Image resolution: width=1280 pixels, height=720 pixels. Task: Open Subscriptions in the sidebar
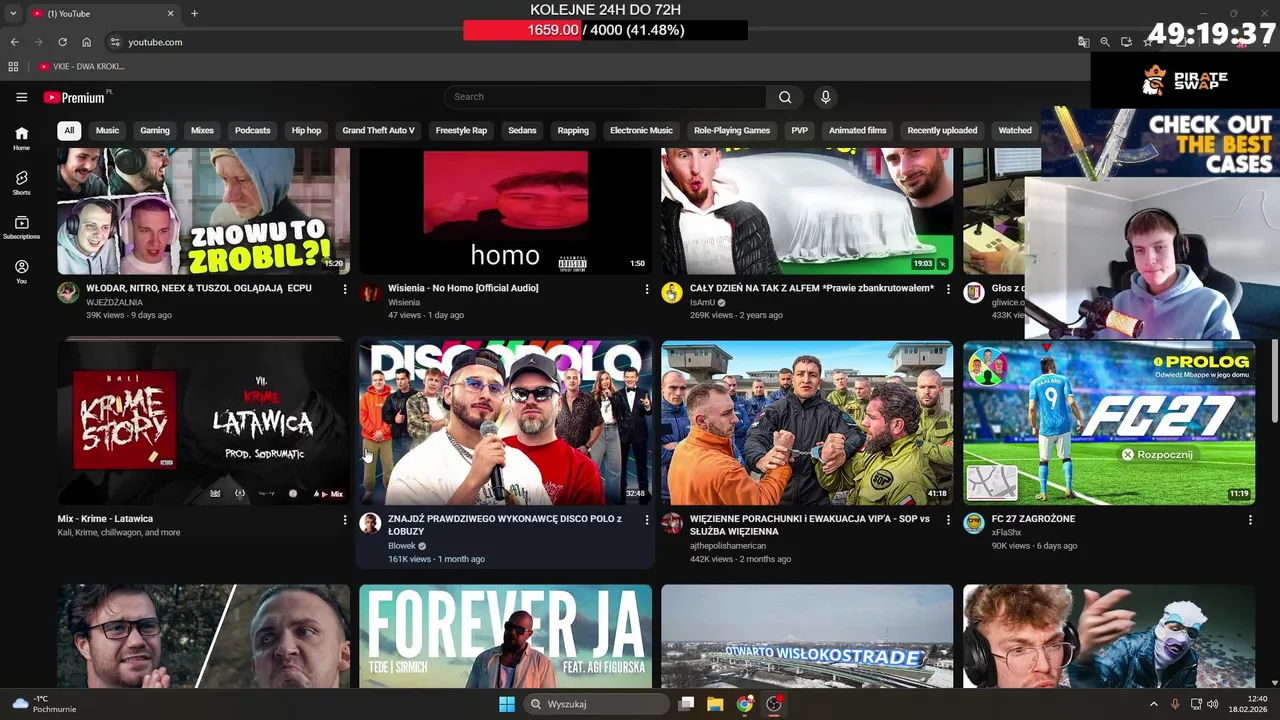pyautogui.click(x=21, y=227)
